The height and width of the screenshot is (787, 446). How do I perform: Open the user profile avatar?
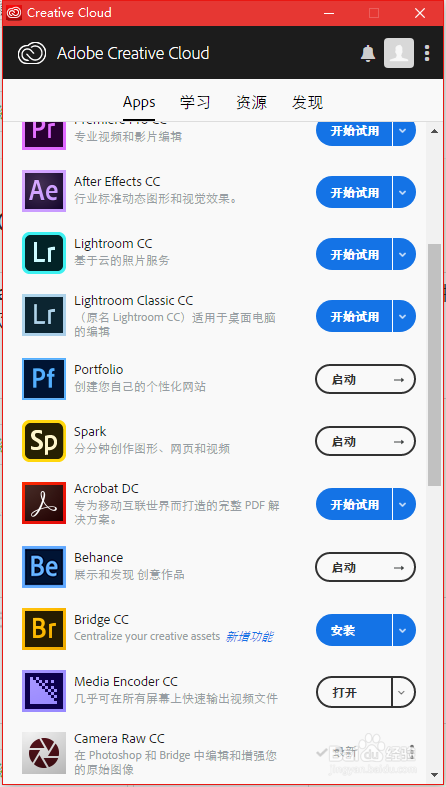click(x=399, y=53)
